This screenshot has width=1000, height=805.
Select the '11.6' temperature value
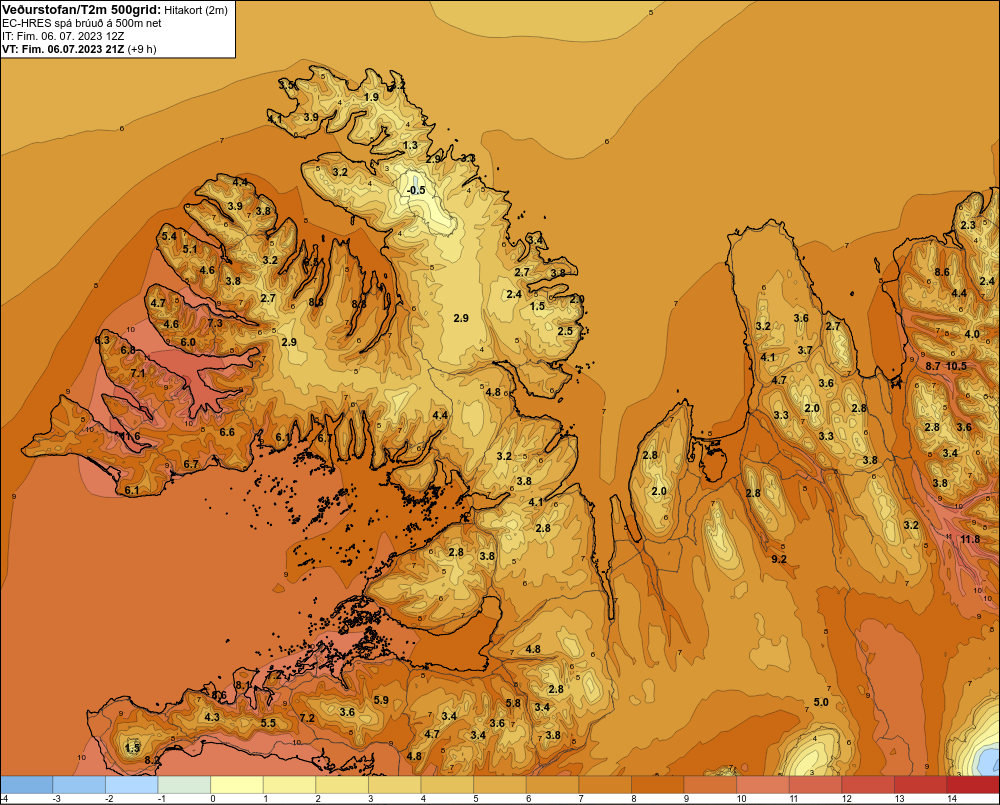click(130, 436)
